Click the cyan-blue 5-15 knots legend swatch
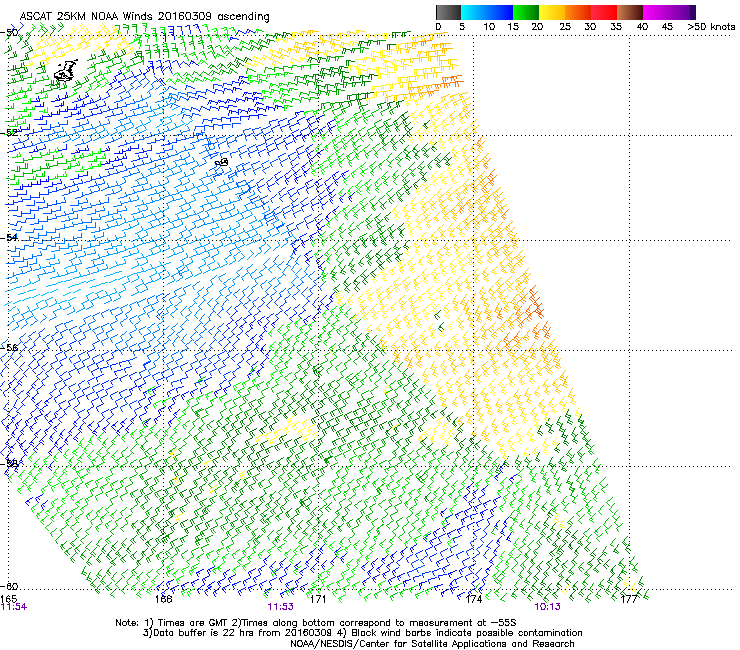Viewport: 740px width, 650px height. [487, 12]
